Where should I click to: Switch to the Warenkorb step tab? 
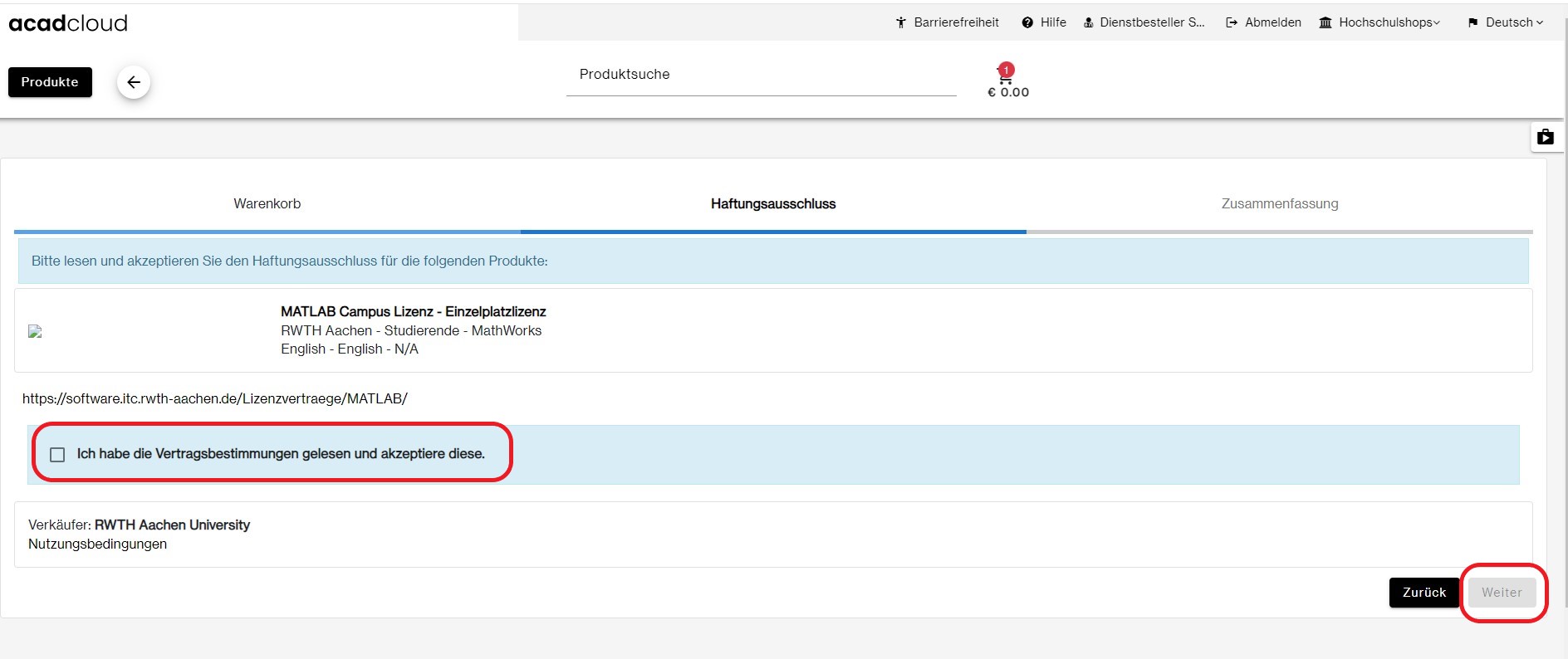(x=267, y=203)
